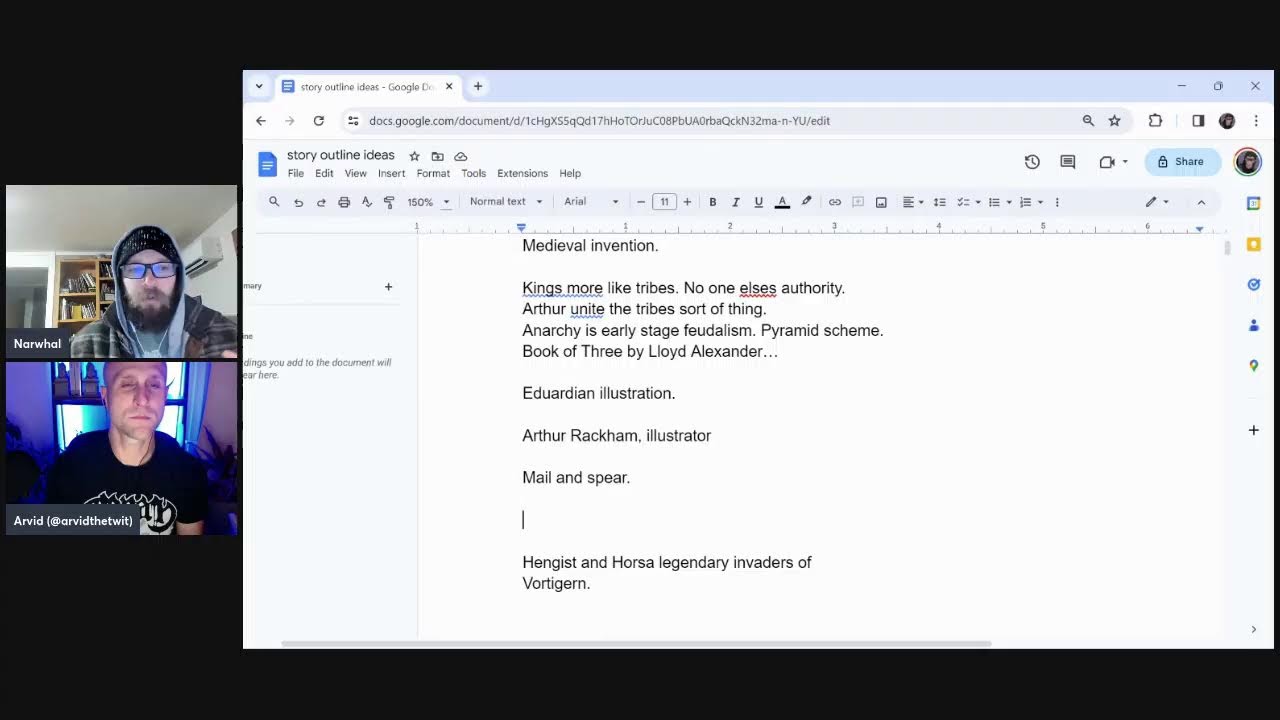Open the comments history icon
The image size is (1280, 720).
tap(1067, 162)
